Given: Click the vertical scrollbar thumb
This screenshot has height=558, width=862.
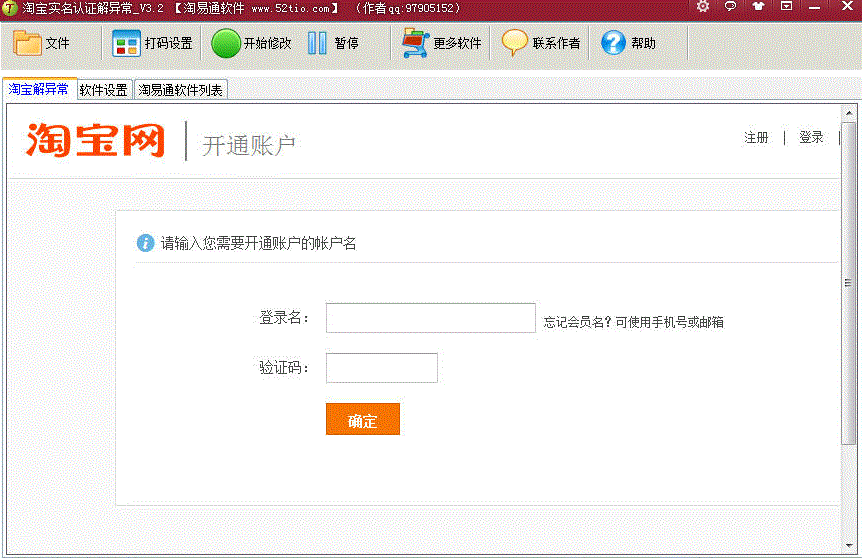Looking at the screenshot, I should (849, 283).
